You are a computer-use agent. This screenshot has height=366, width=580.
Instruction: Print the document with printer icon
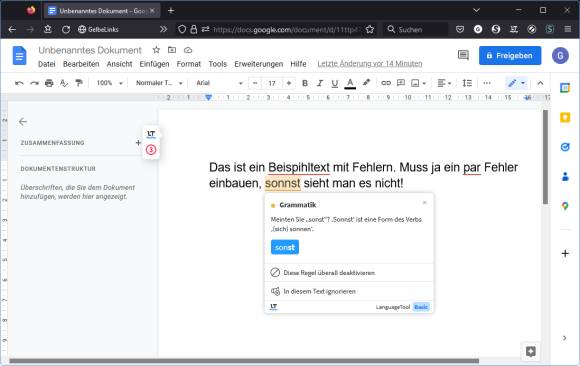pyautogui.click(x=49, y=83)
